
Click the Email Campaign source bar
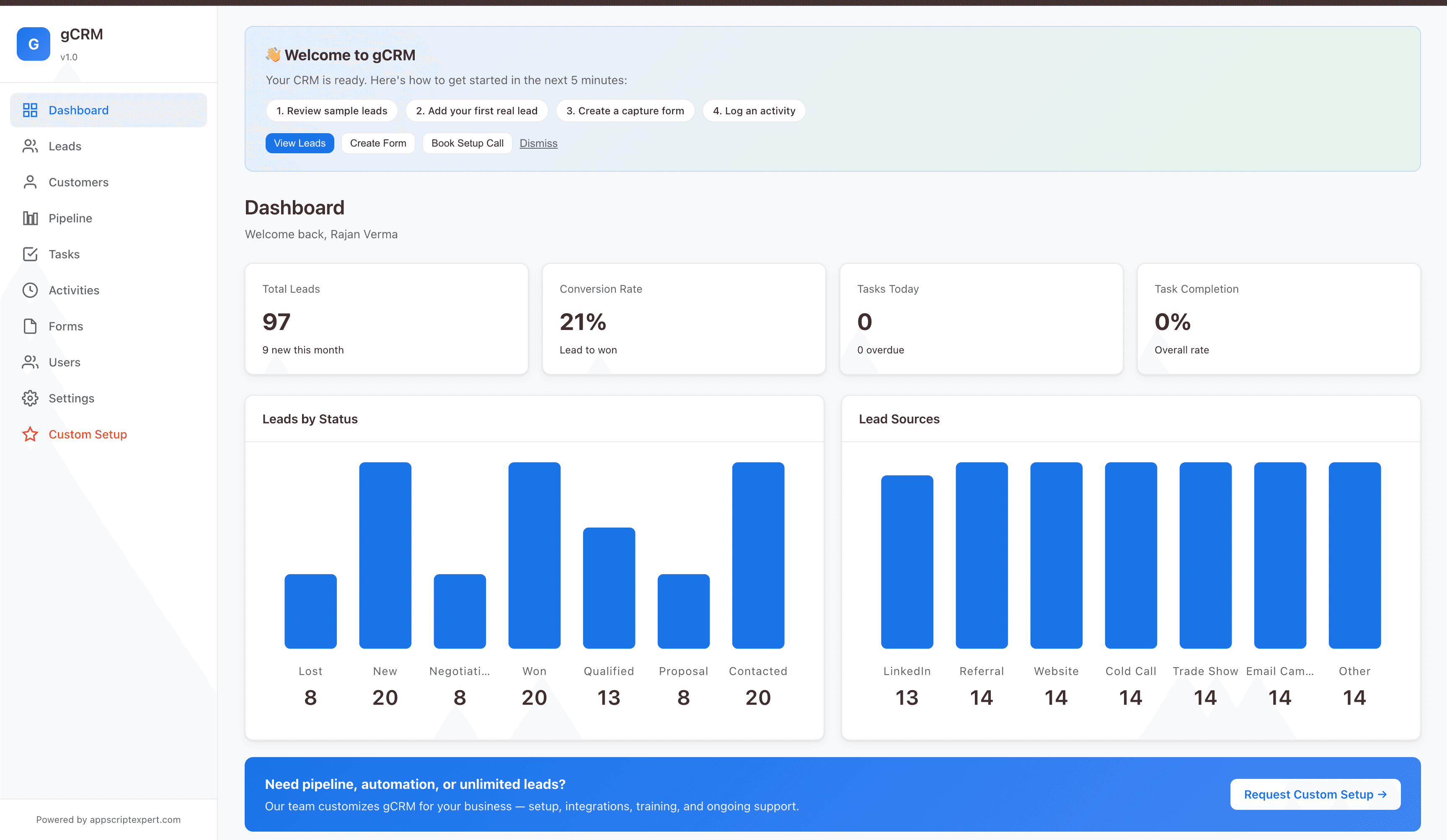click(x=1281, y=555)
